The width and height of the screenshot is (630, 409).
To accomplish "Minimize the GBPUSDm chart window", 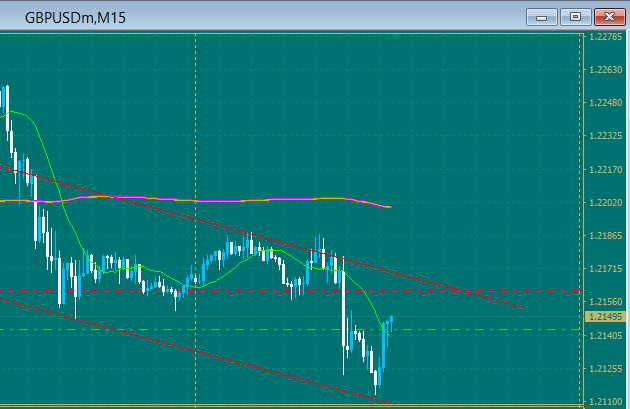I will coord(542,17).
